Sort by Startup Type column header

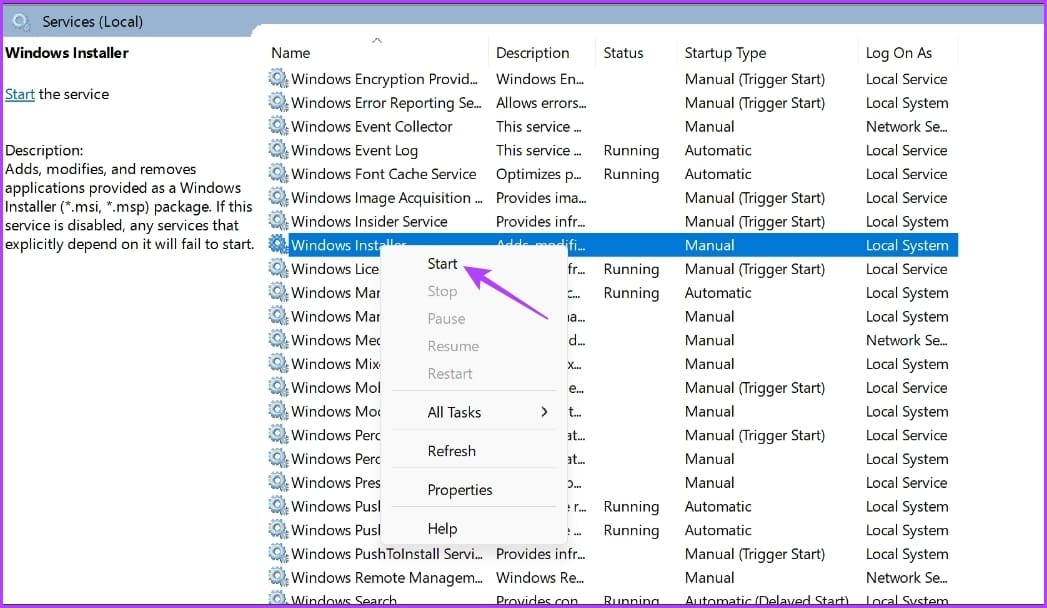point(725,53)
